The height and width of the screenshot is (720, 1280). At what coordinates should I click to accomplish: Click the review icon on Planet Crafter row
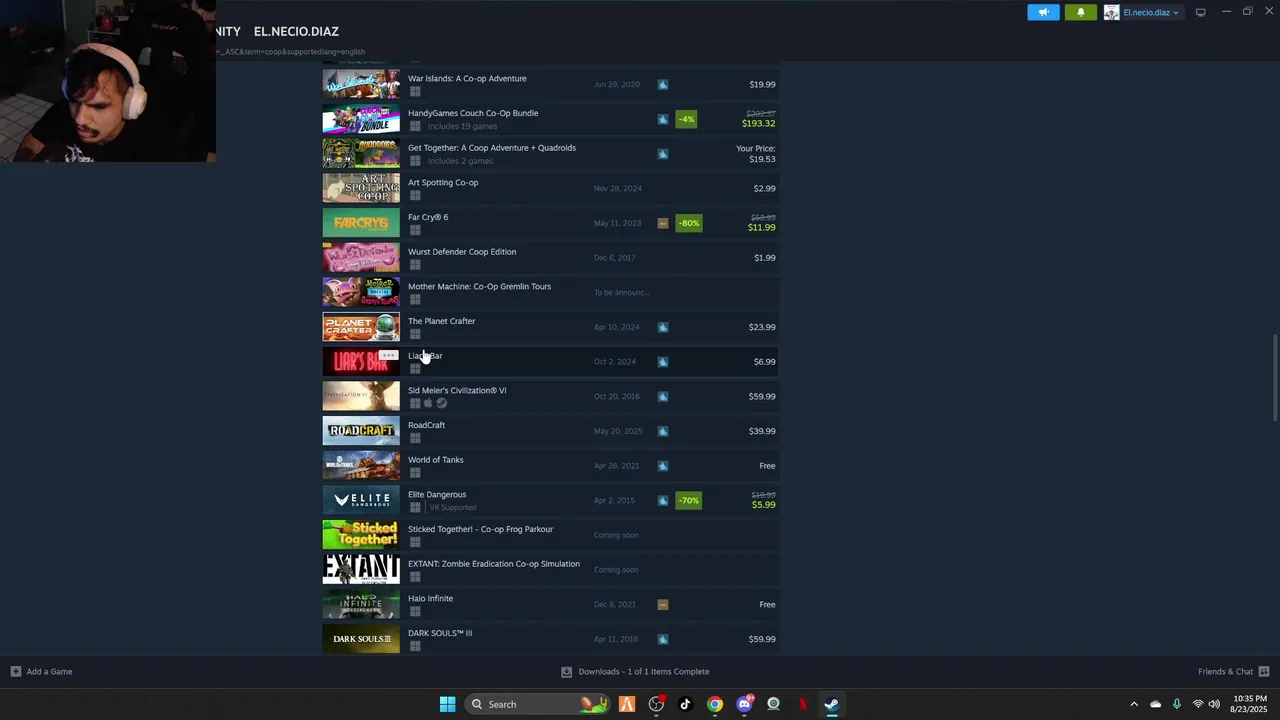663,327
